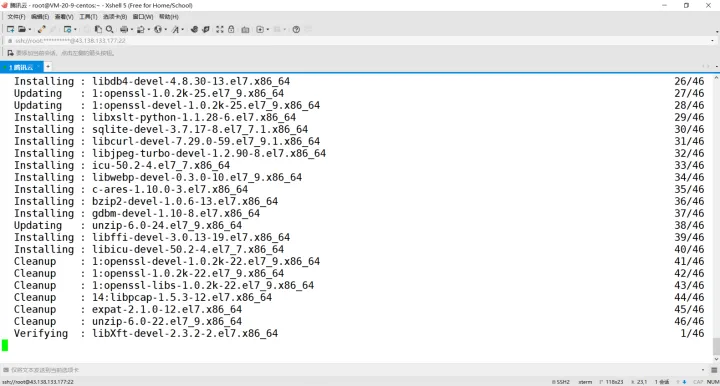Click the terminal vertical scrollbar thumb
This screenshot has height=386, width=720.
pos(716,346)
